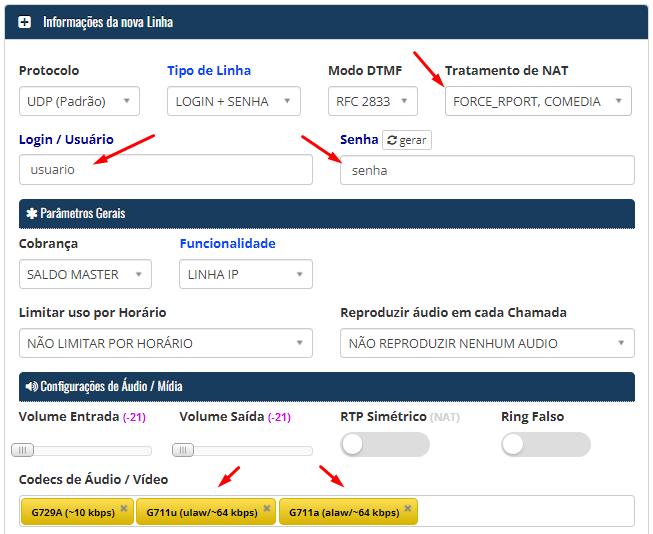The height and width of the screenshot is (534, 653).
Task: Click the Senha password input field
Action: 487,170
